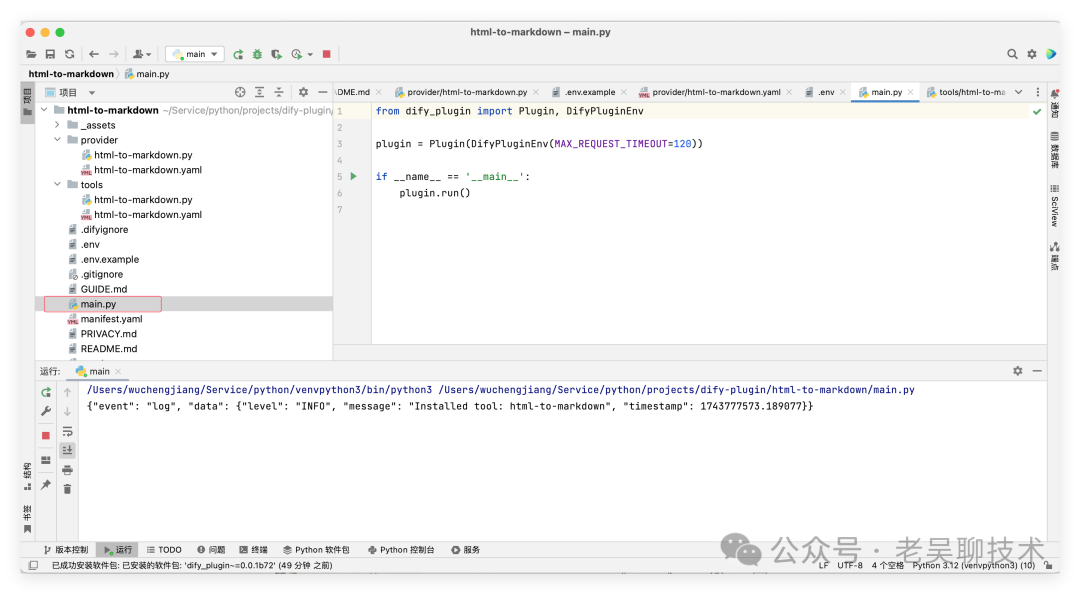The height and width of the screenshot is (594, 1080).
Task: Stop the process with toolbar red square
Action: point(326,54)
